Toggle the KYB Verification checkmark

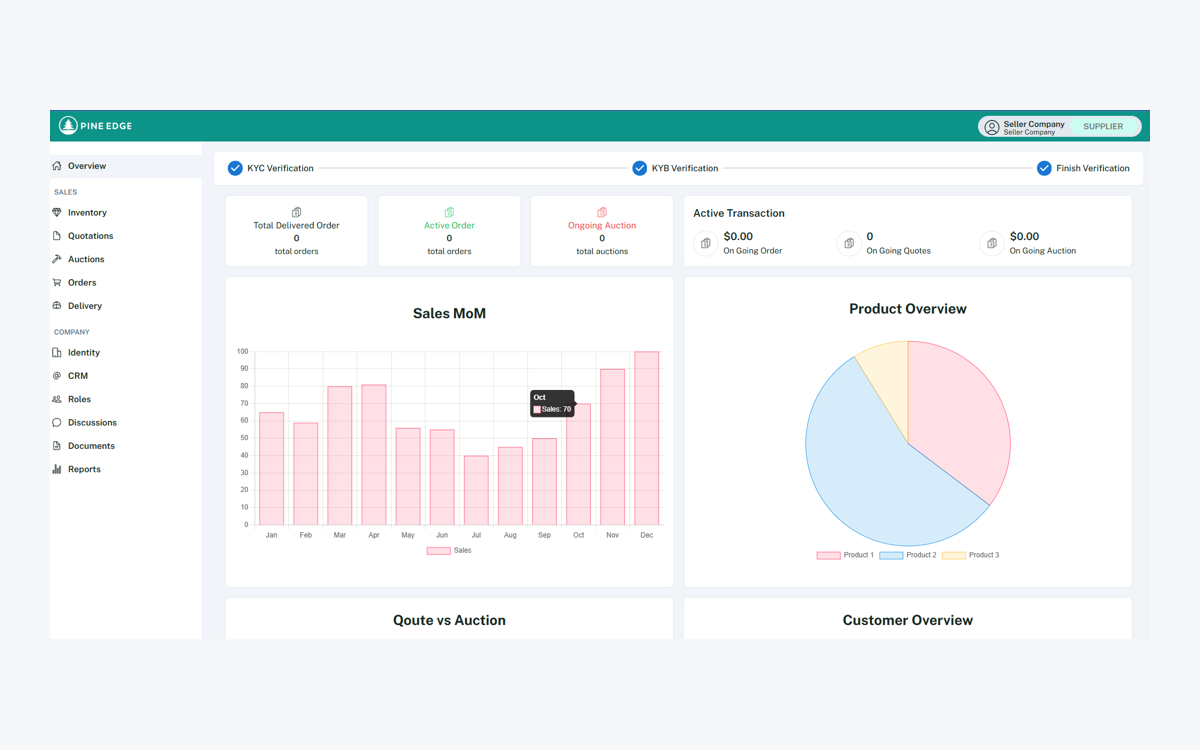click(640, 168)
